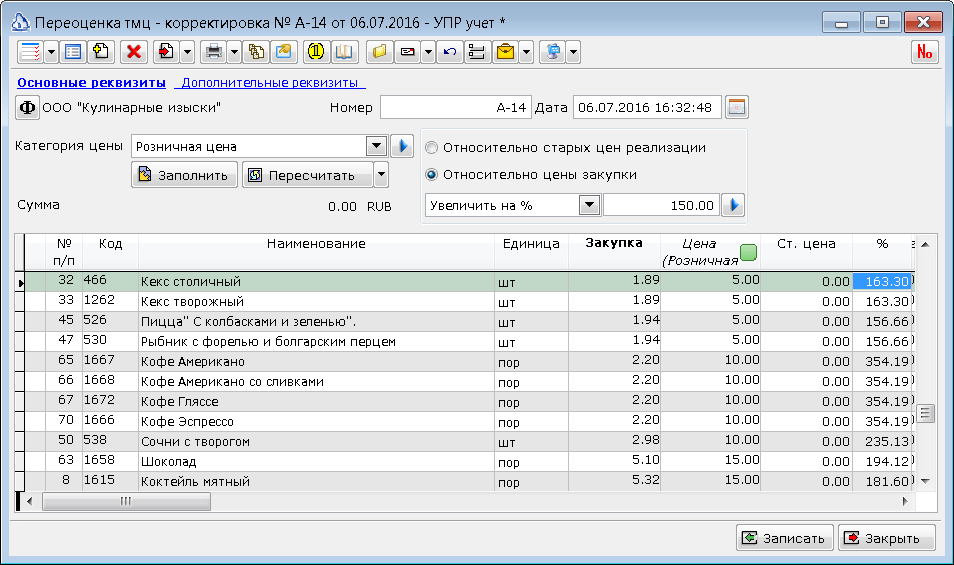Open dropdown next to checklist icon
Image resolution: width=954 pixels, height=565 pixels.
[51, 52]
